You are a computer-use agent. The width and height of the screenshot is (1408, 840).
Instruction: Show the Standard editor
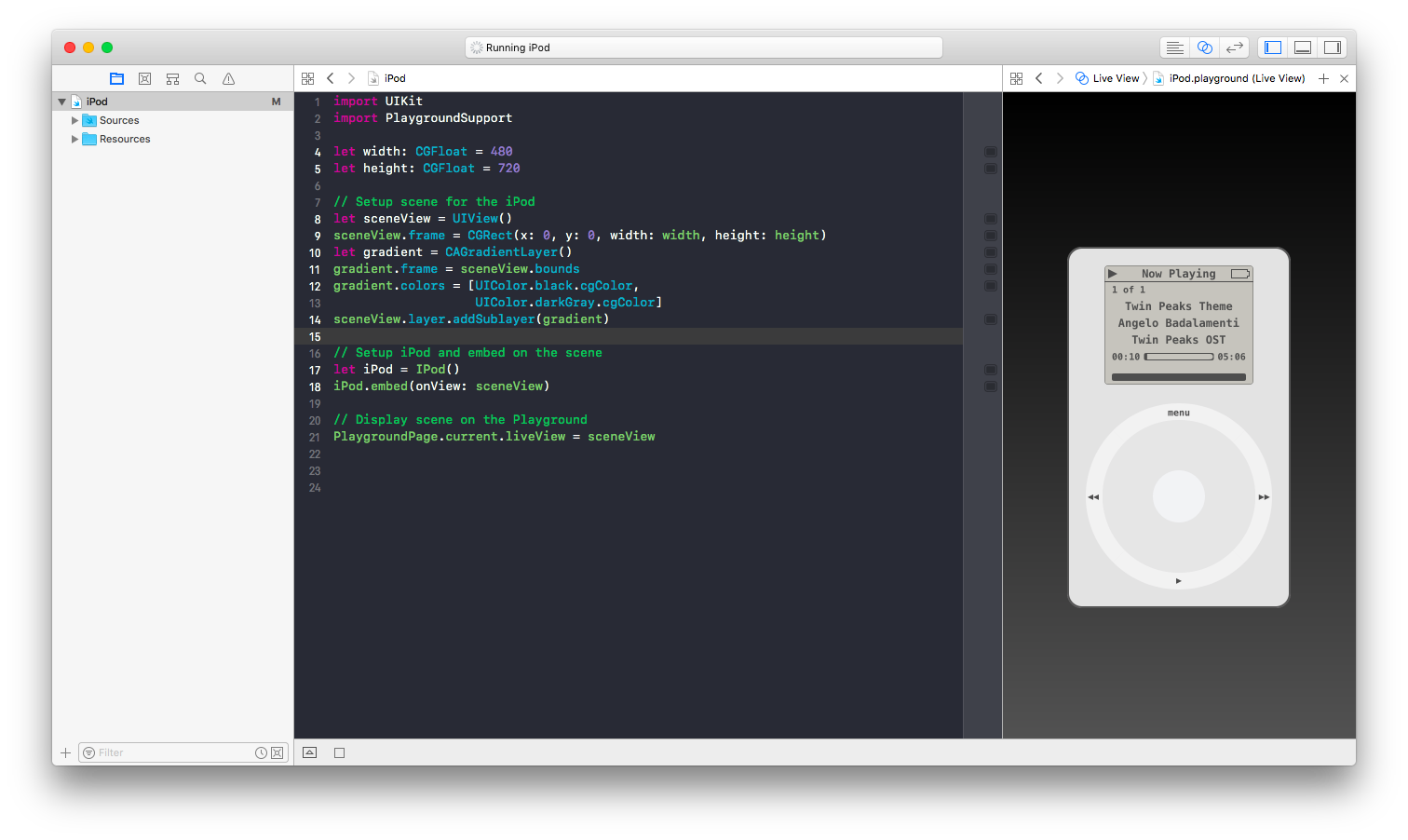[1175, 47]
